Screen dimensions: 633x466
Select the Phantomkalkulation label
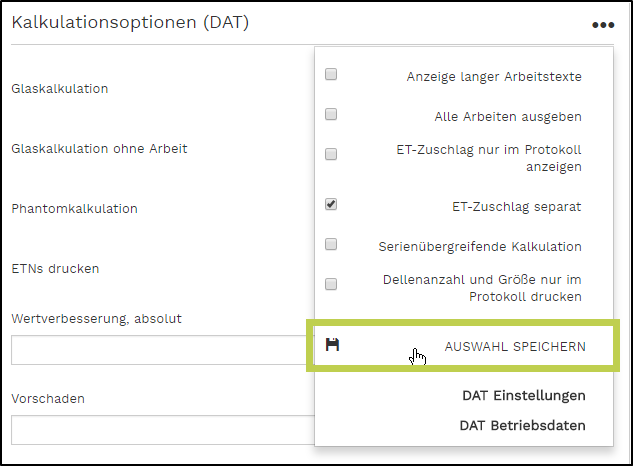(74, 209)
